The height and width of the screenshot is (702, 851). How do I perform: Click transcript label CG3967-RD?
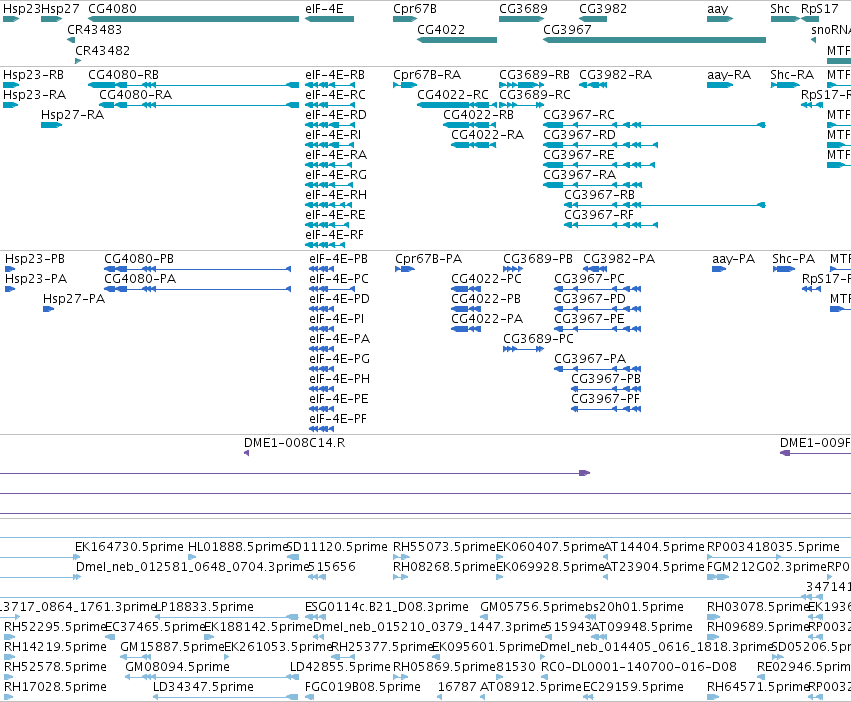tap(579, 135)
